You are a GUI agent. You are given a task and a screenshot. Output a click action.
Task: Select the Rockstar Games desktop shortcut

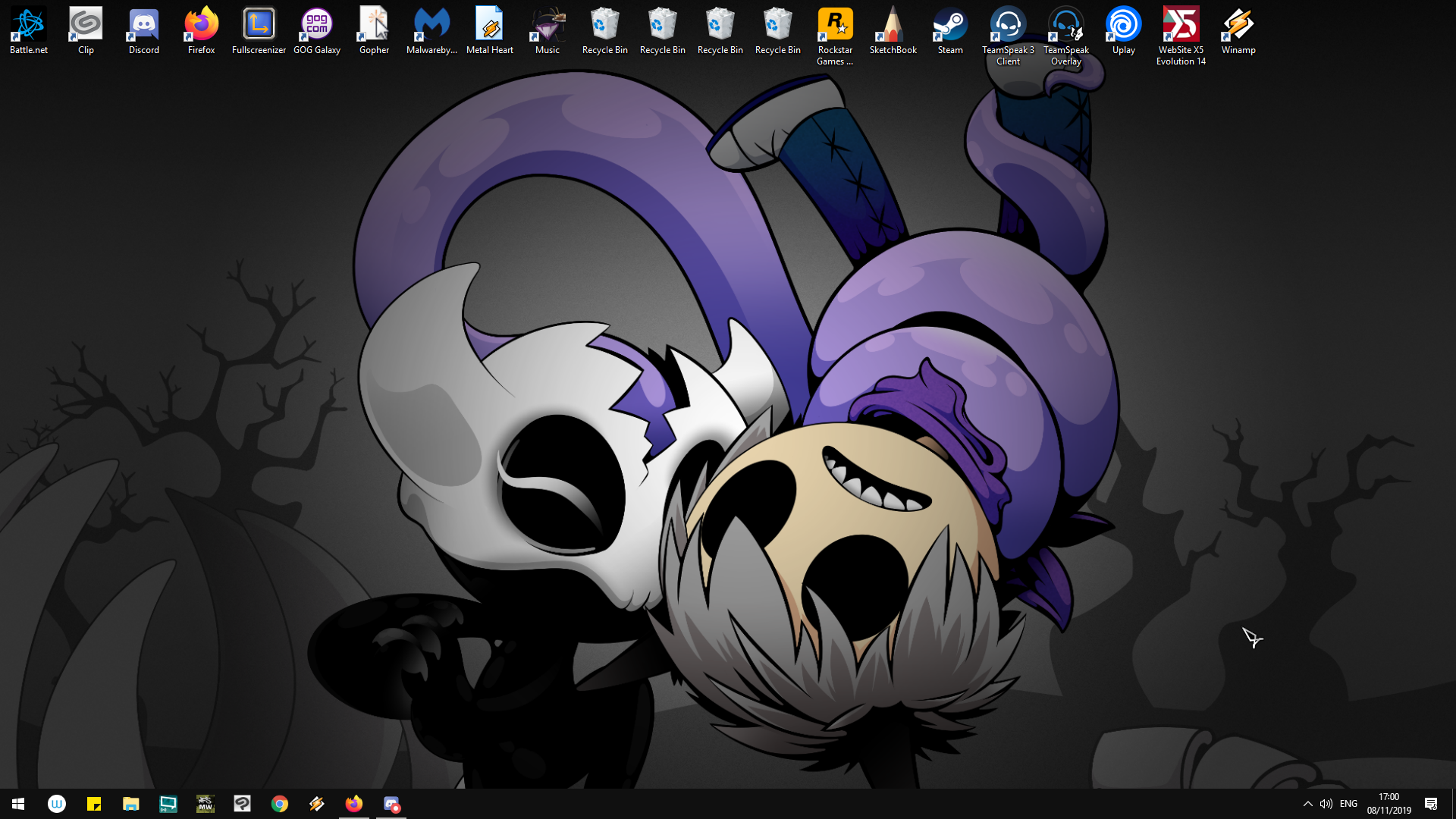coord(835,36)
